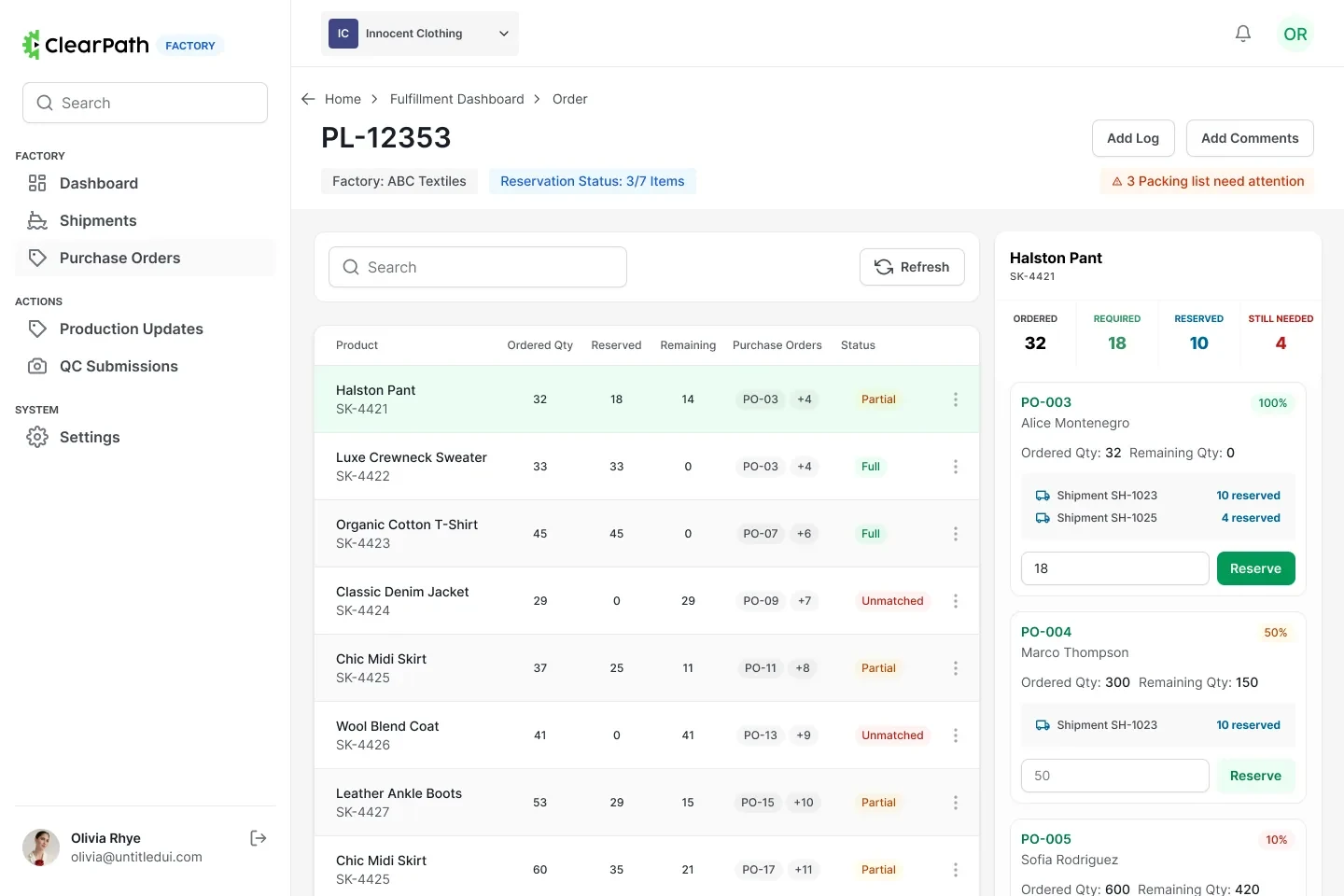Click Olivia Rhye's profile photo

[41, 847]
